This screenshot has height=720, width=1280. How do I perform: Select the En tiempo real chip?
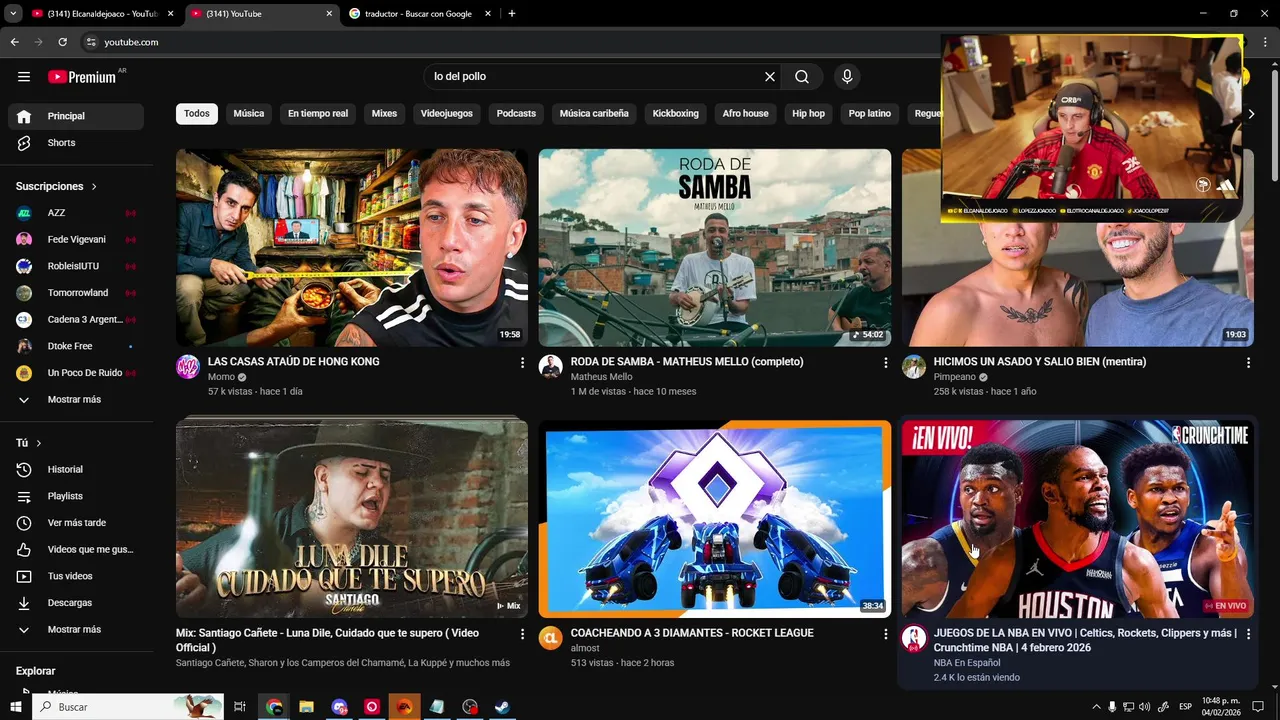(x=318, y=114)
